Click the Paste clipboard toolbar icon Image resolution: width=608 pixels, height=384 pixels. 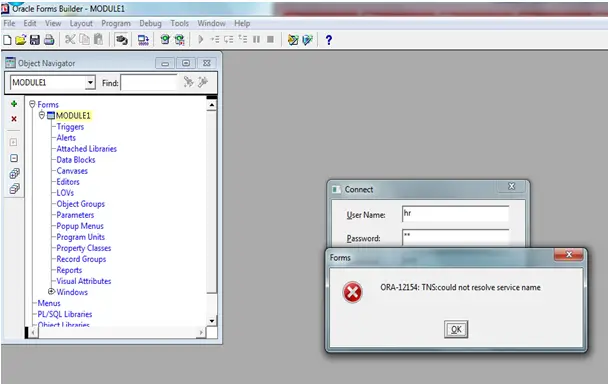coord(98,40)
